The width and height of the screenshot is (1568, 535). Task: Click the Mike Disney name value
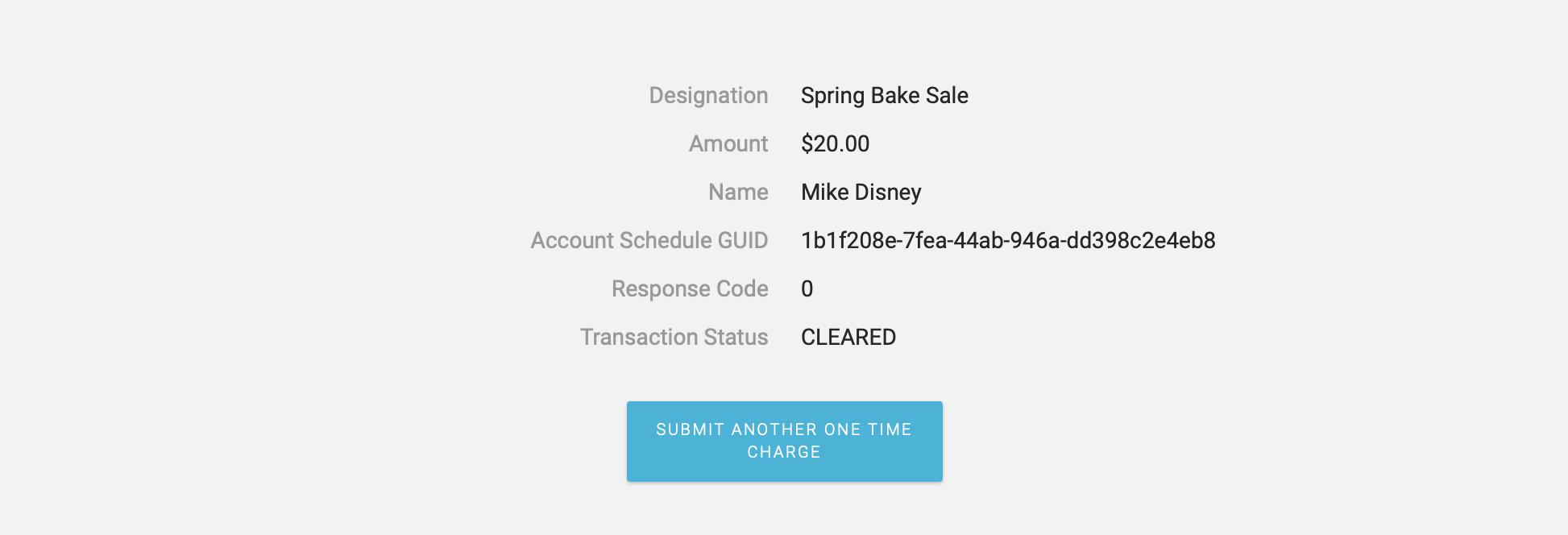(x=861, y=192)
